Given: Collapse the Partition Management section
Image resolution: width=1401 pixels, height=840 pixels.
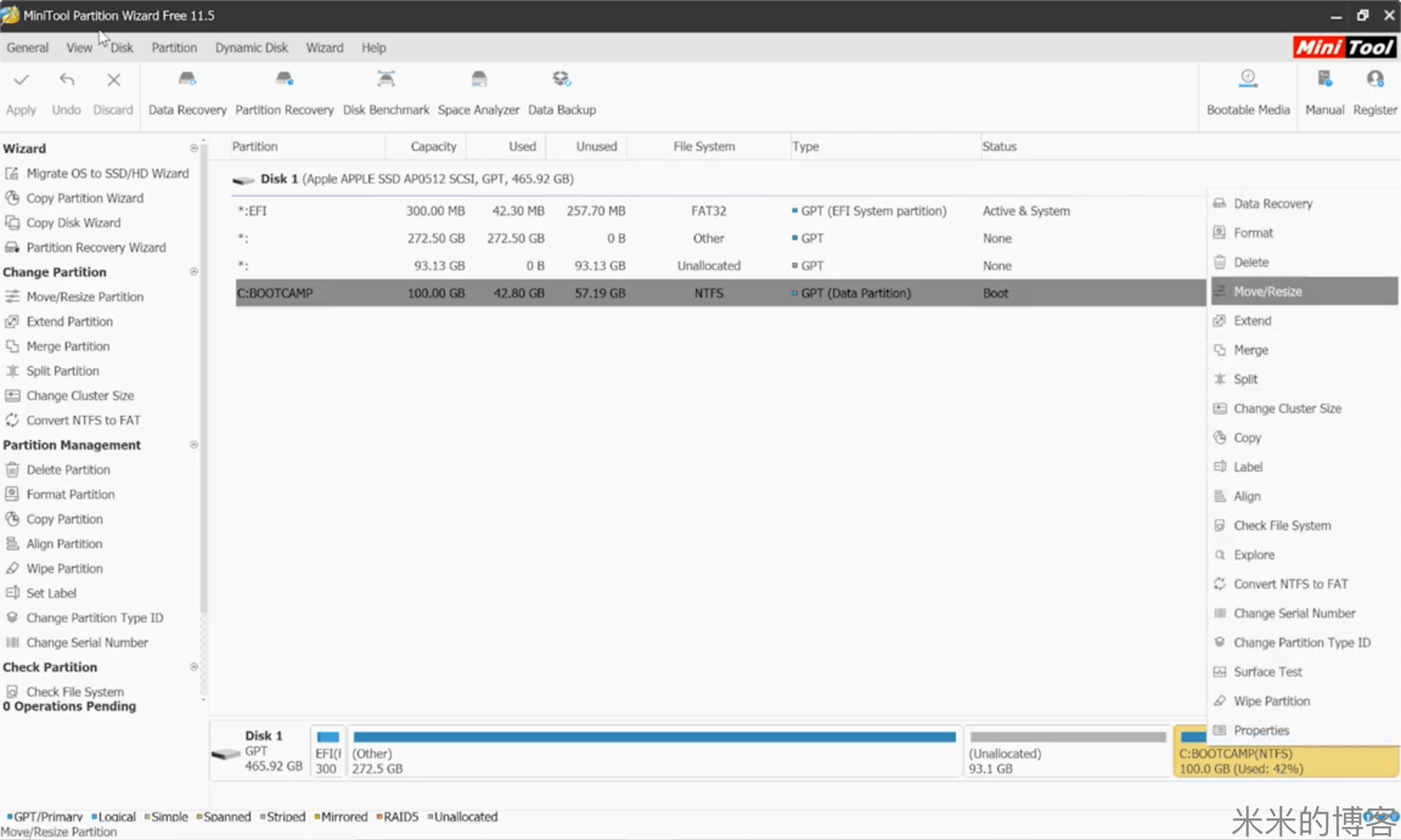Looking at the screenshot, I should (x=194, y=445).
